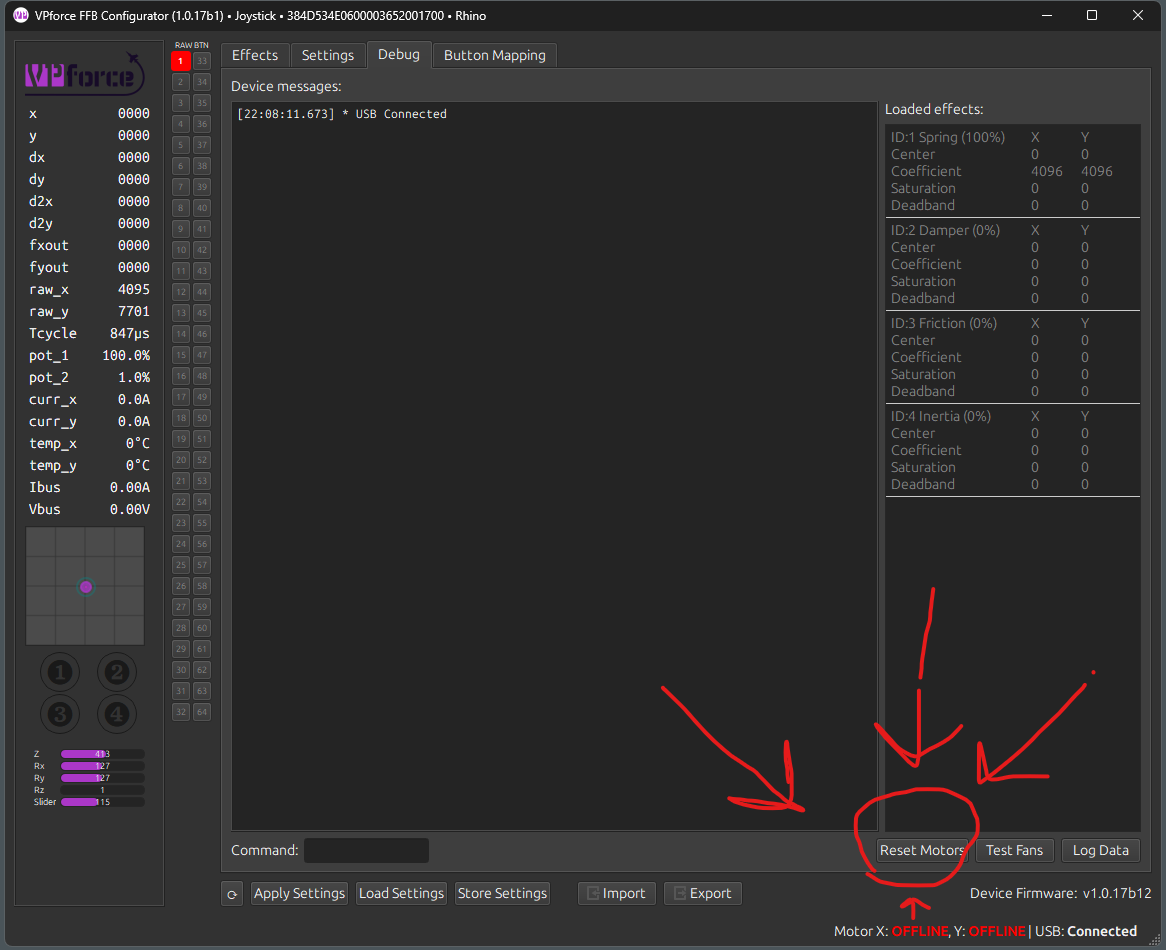The height and width of the screenshot is (950, 1166).
Task: Click raw button indicator 1
Action: pyautogui.click(x=181, y=61)
